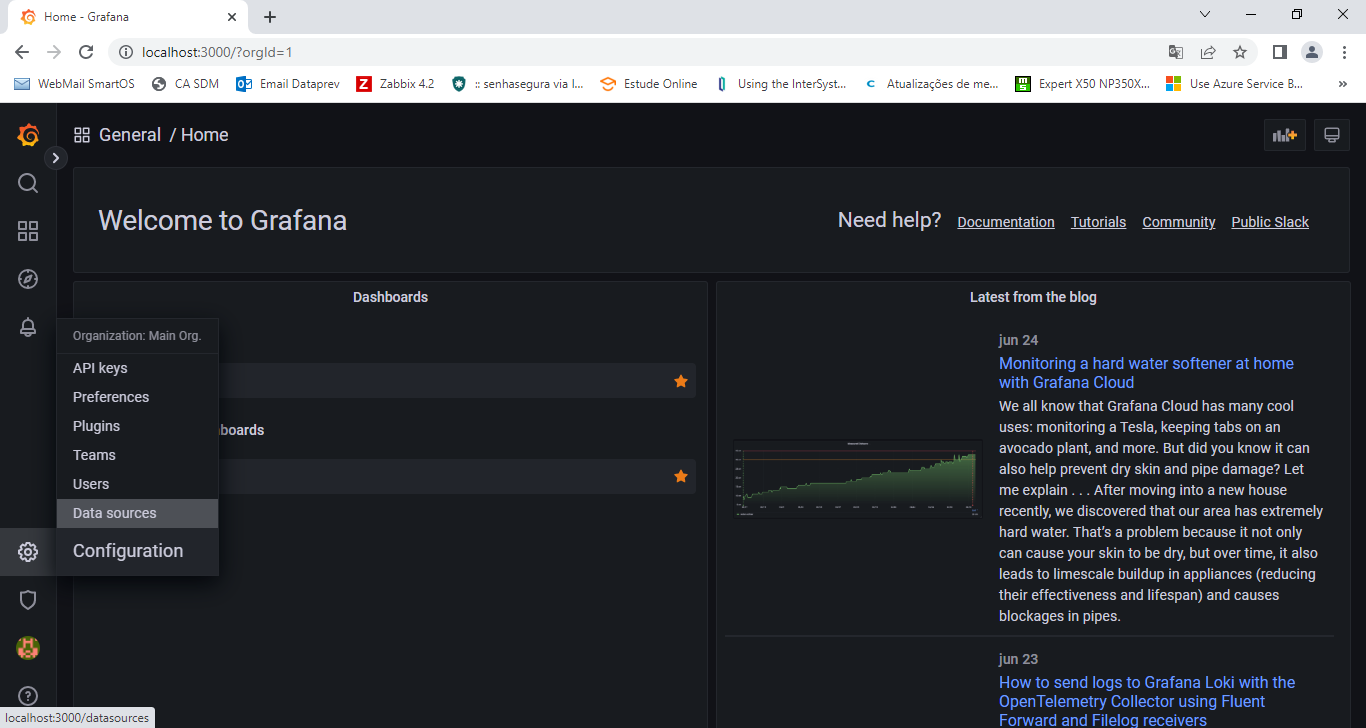Open the Dashboards four-squares sidebar icon
The image size is (1366, 728).
(x=28, y=231)
